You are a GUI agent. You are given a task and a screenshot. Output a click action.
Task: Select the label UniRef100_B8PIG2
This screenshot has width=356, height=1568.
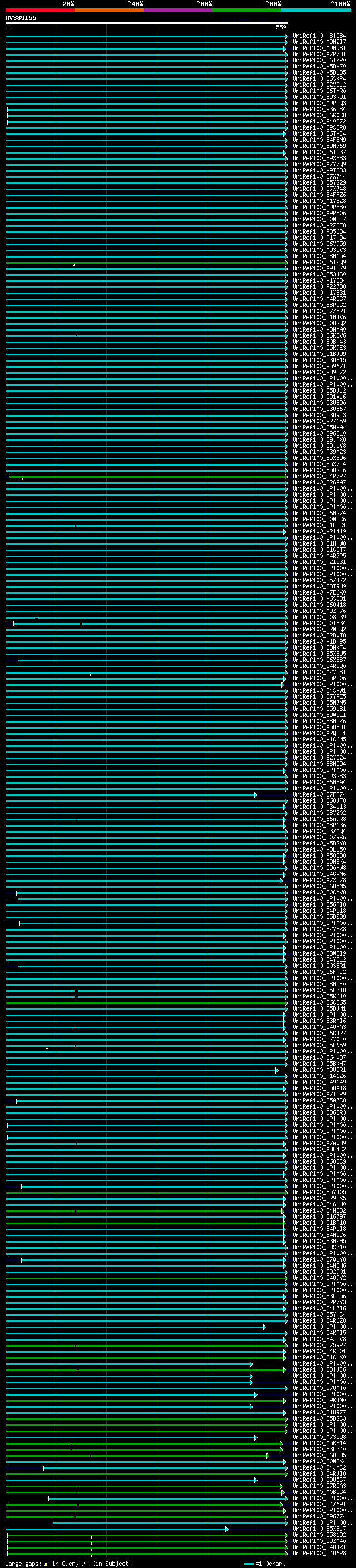tap(319, 305)
